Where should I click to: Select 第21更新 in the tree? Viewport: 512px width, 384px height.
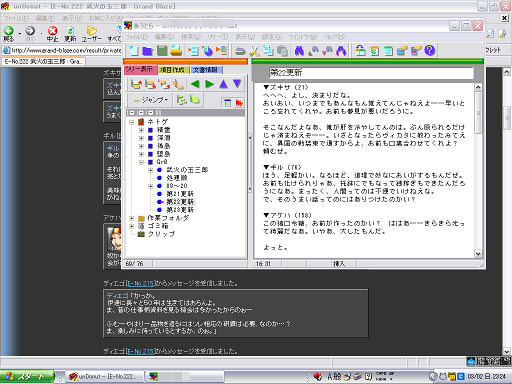pyautogui.click(x=180, y=194)
